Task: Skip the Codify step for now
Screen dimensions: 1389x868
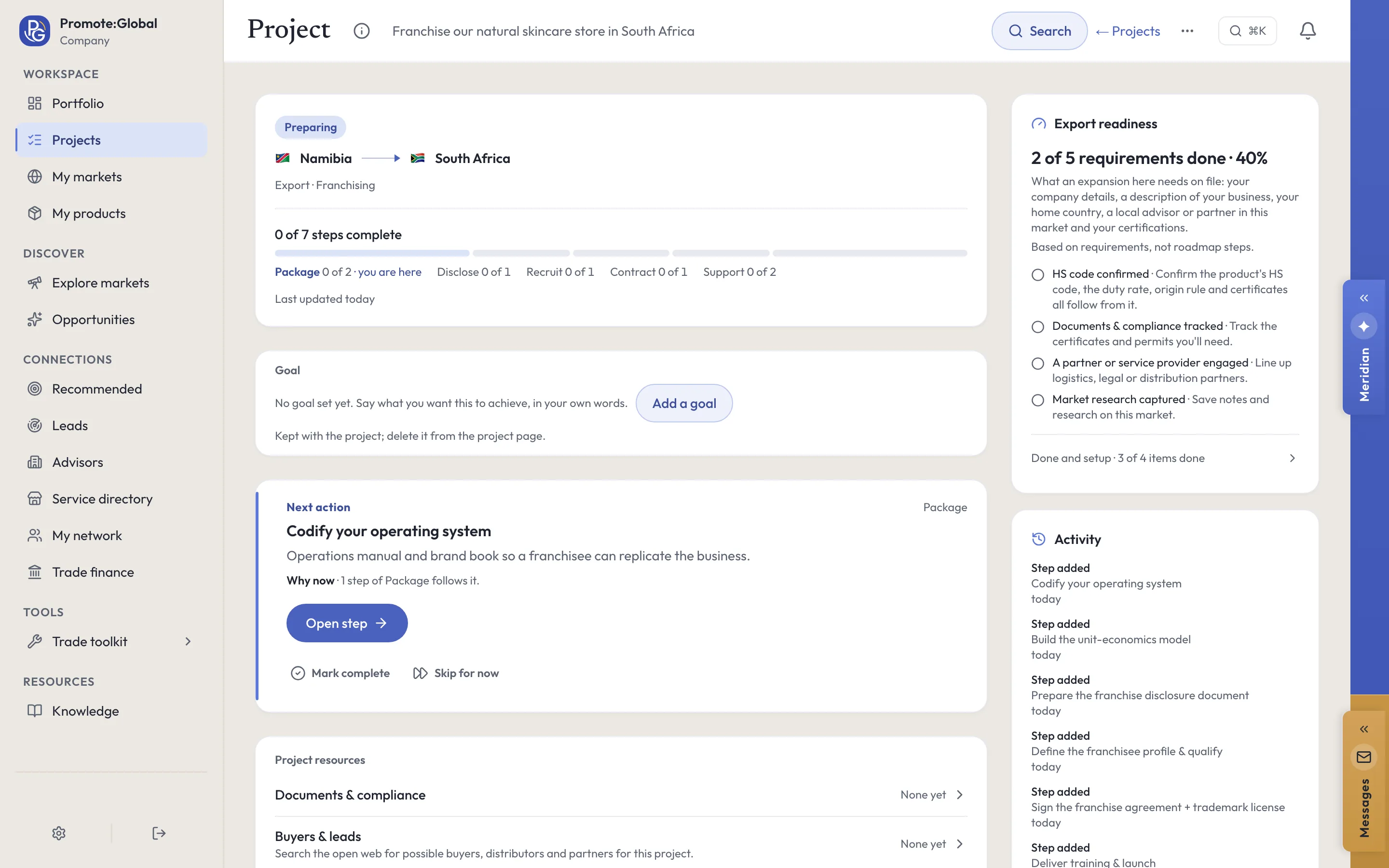Action: (x=456, y=673)
